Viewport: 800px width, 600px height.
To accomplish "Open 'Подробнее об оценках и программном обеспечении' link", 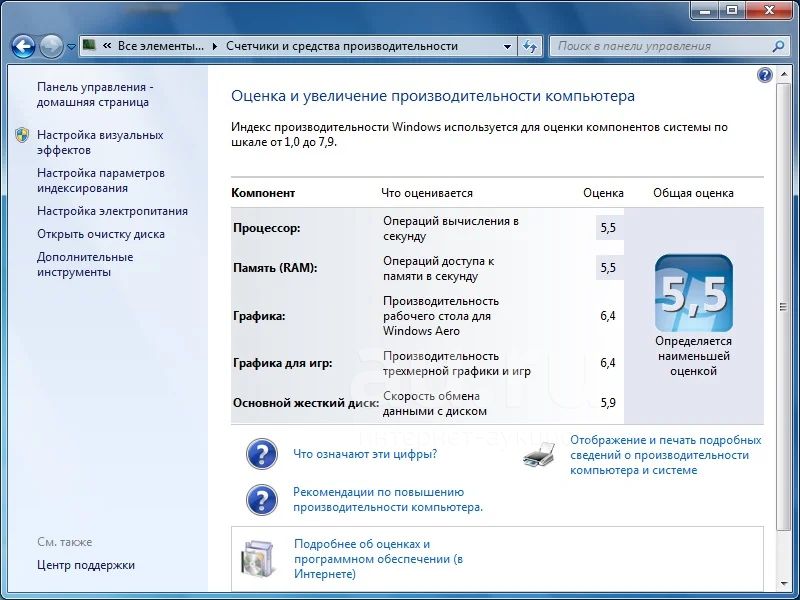I will point(378,559).
